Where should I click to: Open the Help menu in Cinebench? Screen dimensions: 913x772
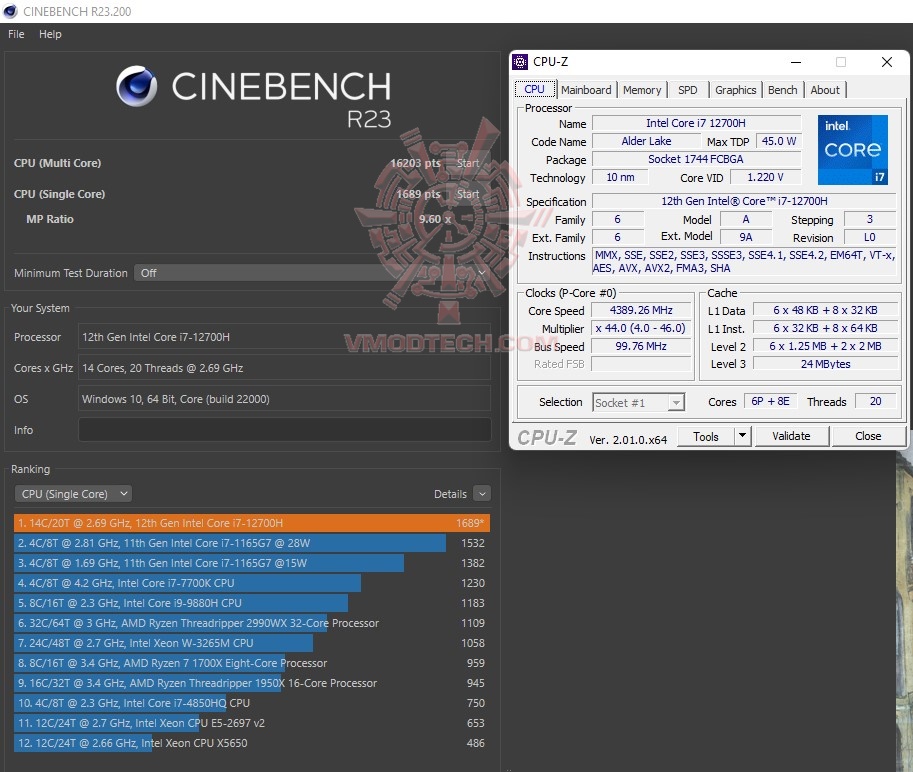coord(50,34)
